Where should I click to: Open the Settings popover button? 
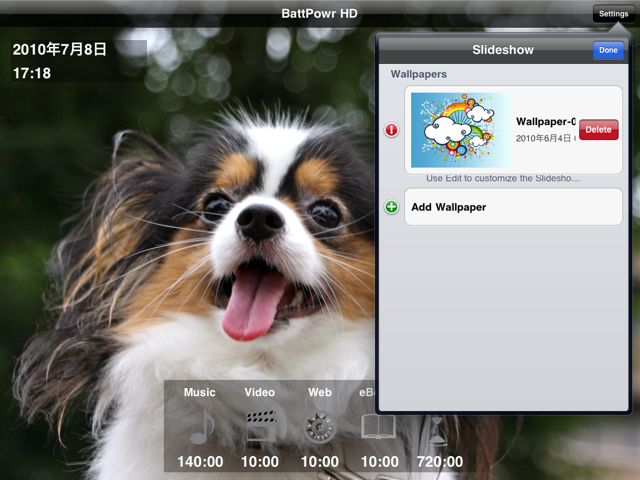pyautogui.click(x=613, y=14)
